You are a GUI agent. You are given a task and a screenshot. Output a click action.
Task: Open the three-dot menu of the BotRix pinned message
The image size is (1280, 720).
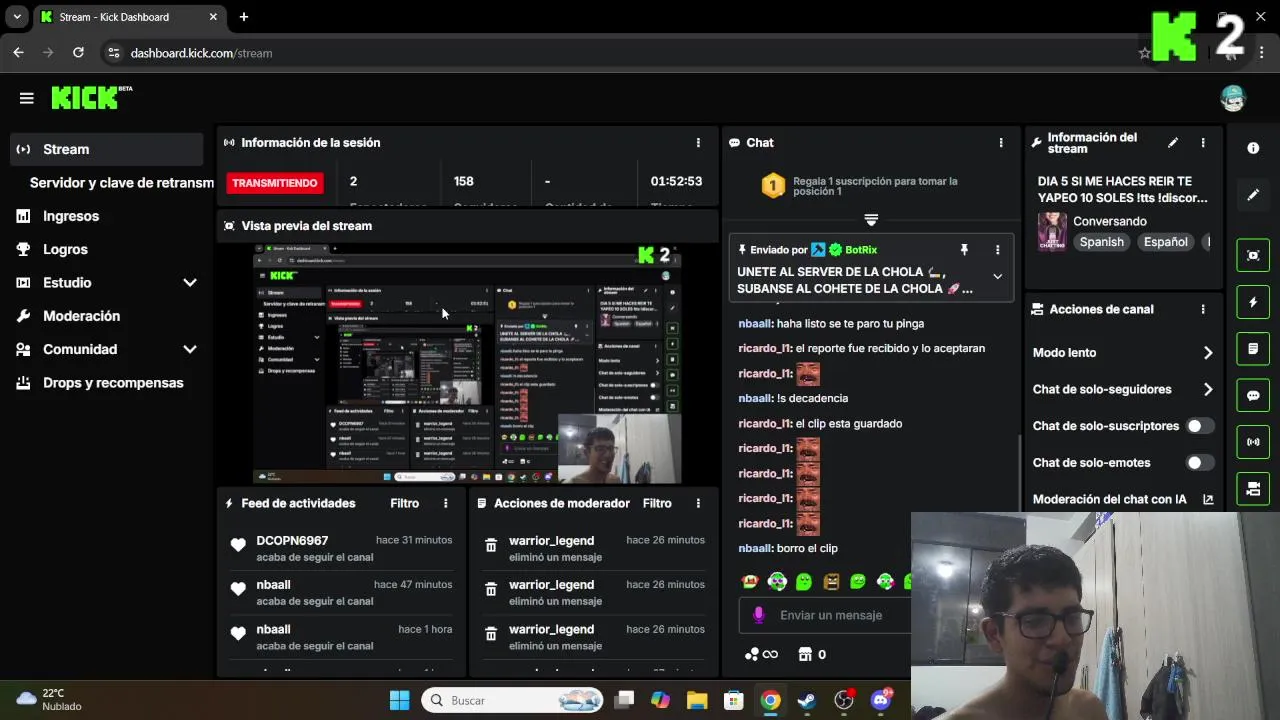(x=997, y=250)
